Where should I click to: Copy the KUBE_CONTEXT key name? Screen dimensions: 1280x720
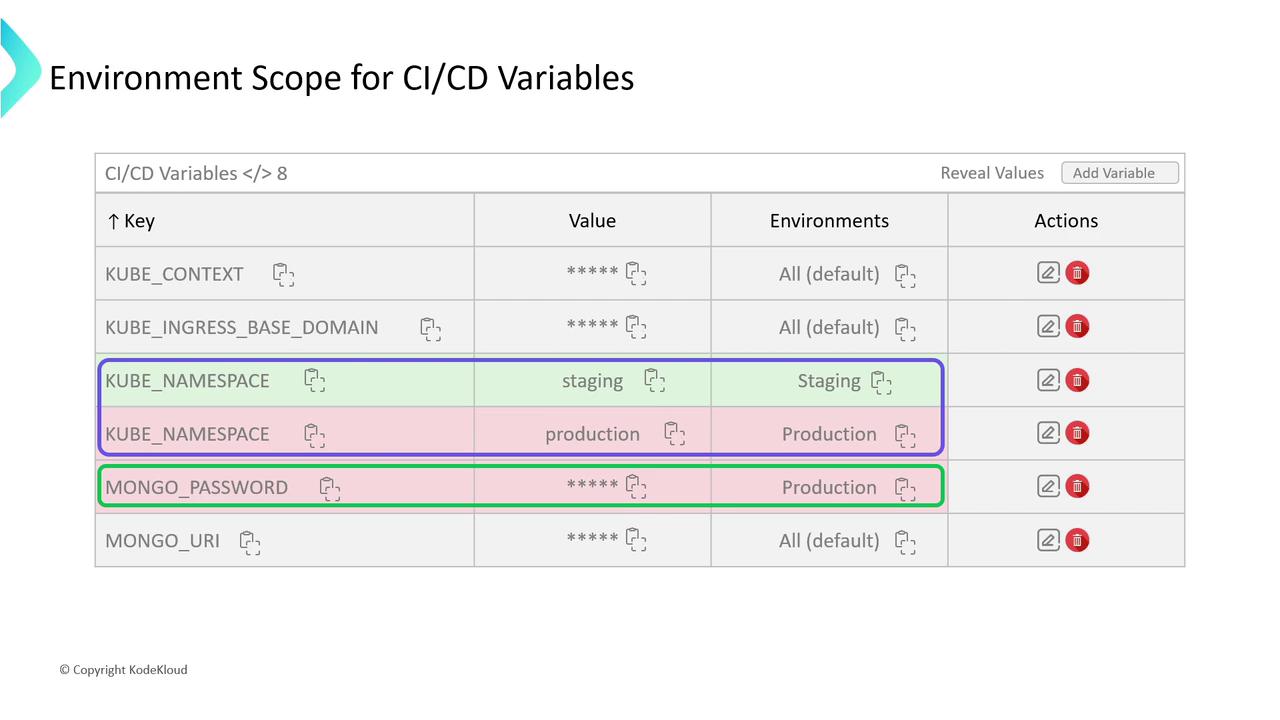click(284, 274)
